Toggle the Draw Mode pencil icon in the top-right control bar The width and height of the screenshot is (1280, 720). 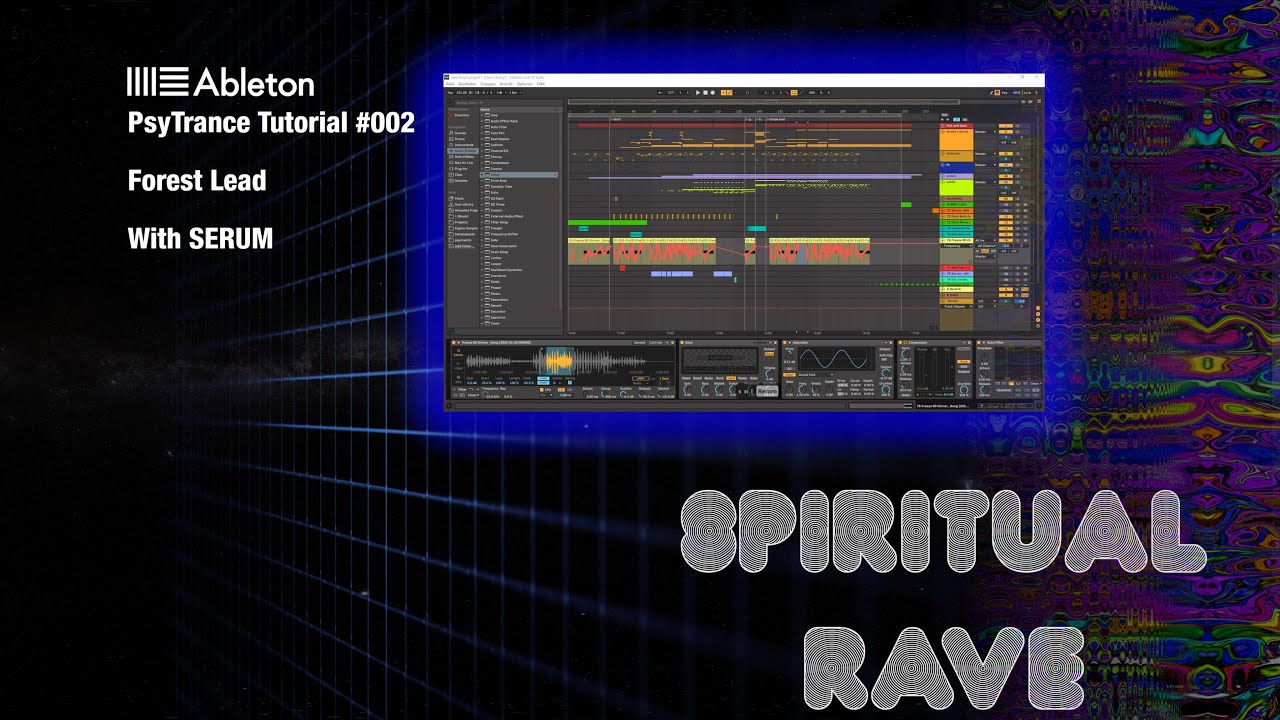(x=991, y=93)
